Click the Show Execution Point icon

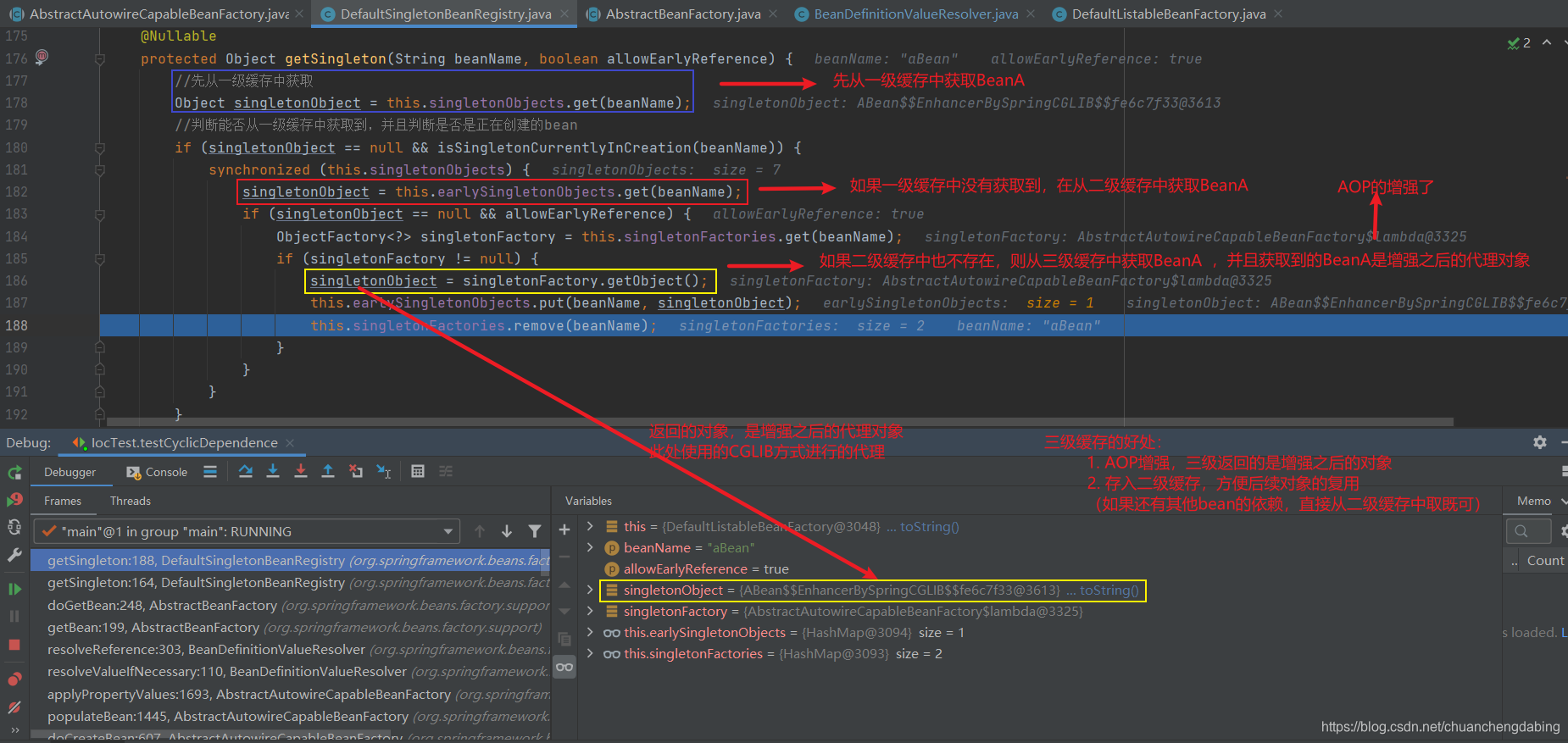click(x=210, y=472)
